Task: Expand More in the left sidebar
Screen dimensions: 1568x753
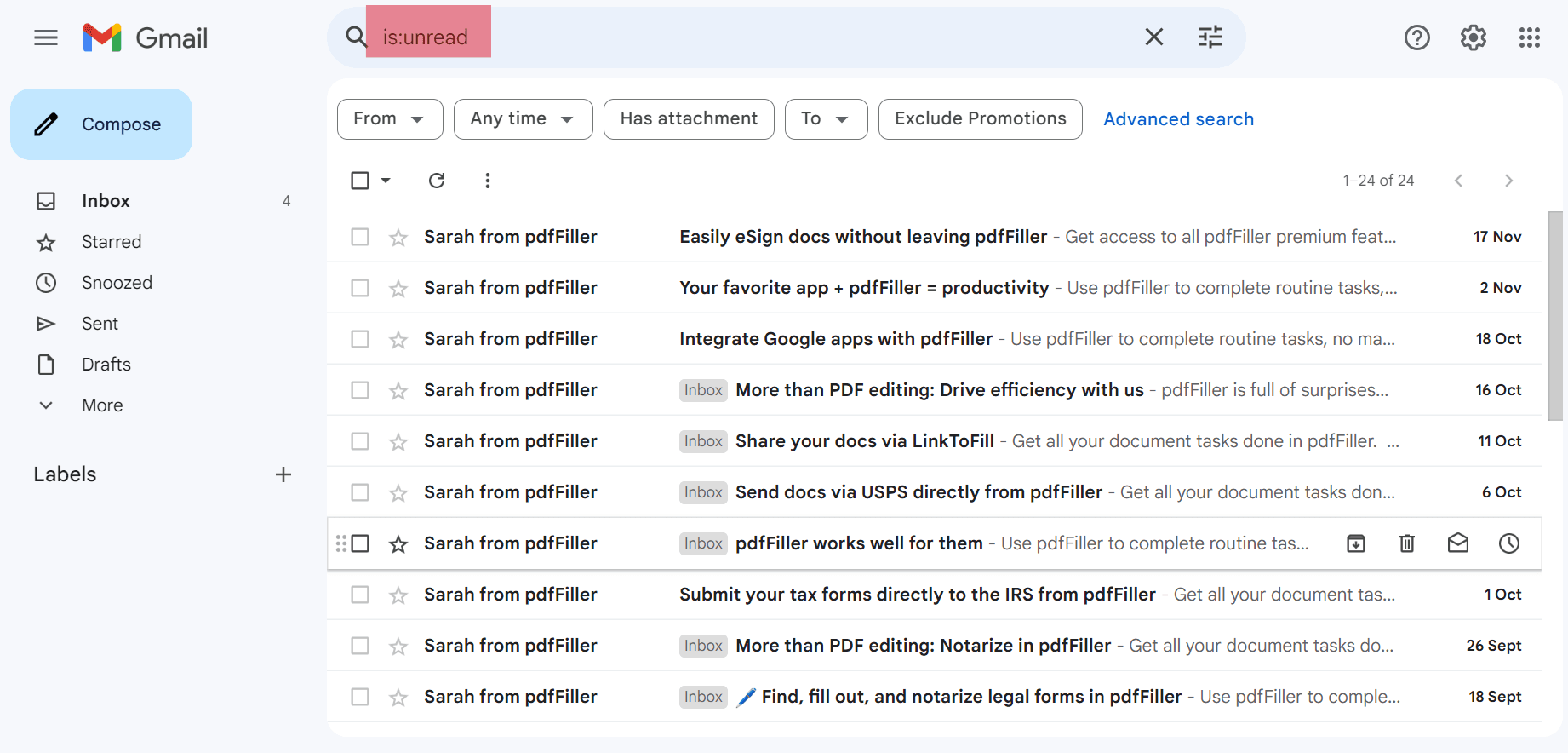Action: pos(102,405)
